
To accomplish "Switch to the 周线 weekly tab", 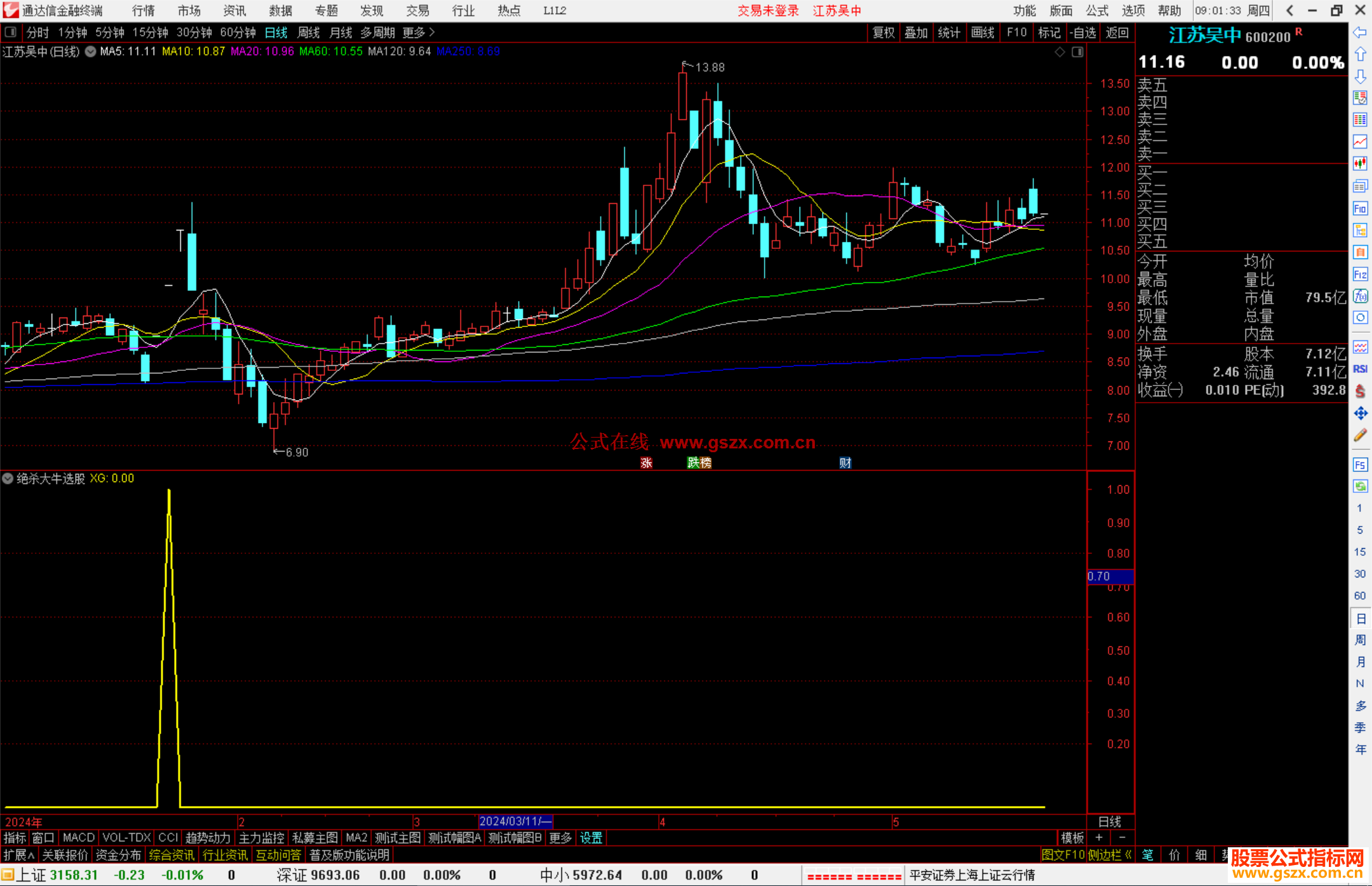I will click(308, 32).
